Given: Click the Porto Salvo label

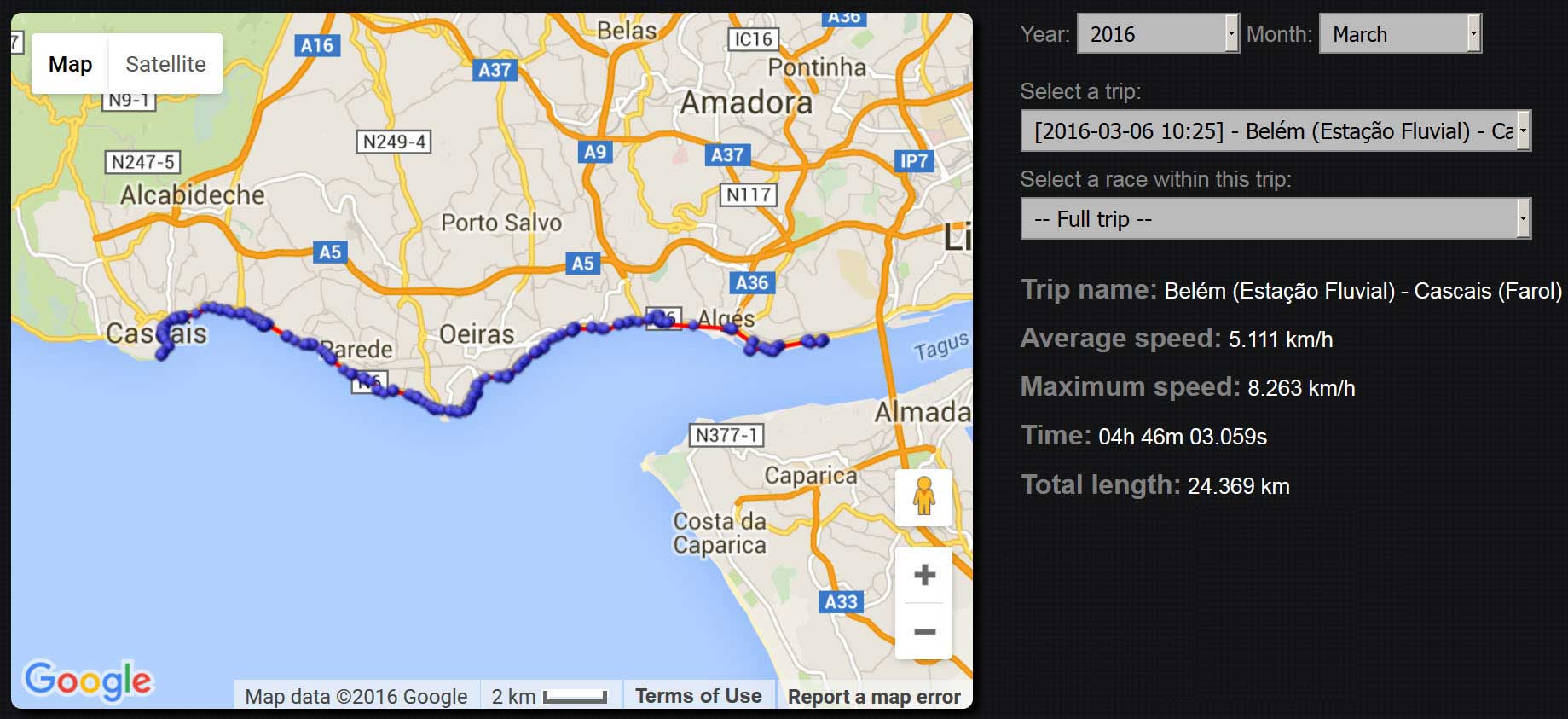Looking at the screenshot, I should 501,223.
